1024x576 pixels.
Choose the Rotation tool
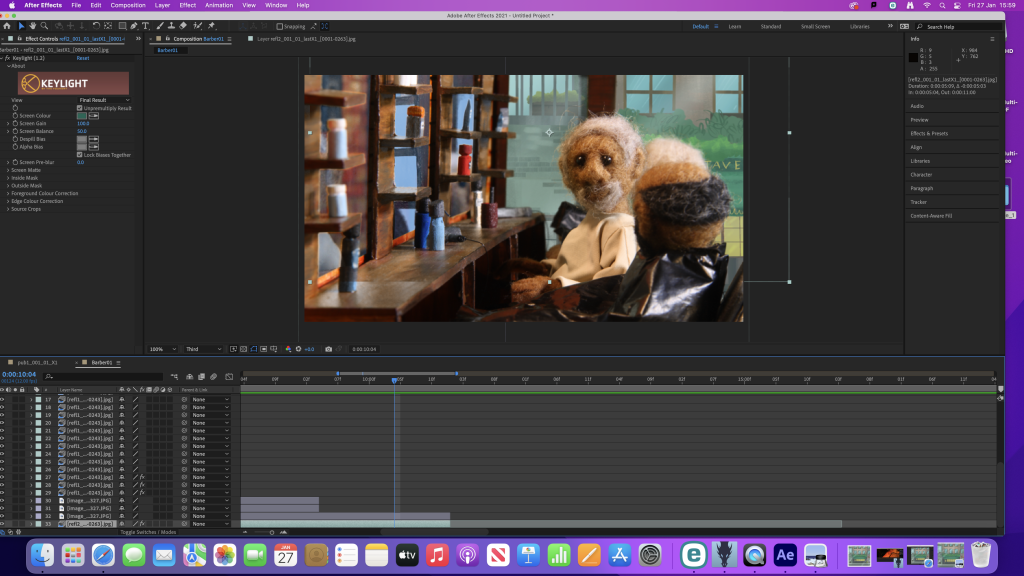pos(96,26)
